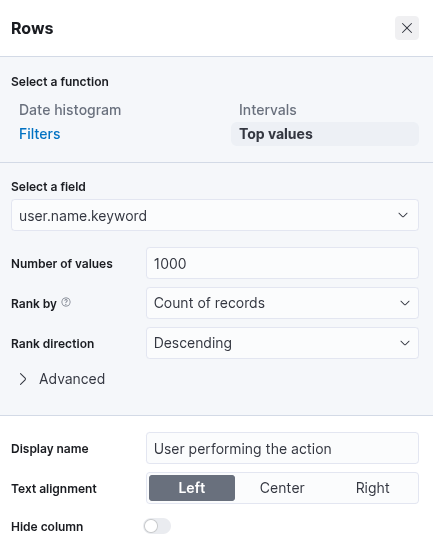This screenshot has width=433, height=551.
Task: Select the Date histogram function
Action: point(70,110)
